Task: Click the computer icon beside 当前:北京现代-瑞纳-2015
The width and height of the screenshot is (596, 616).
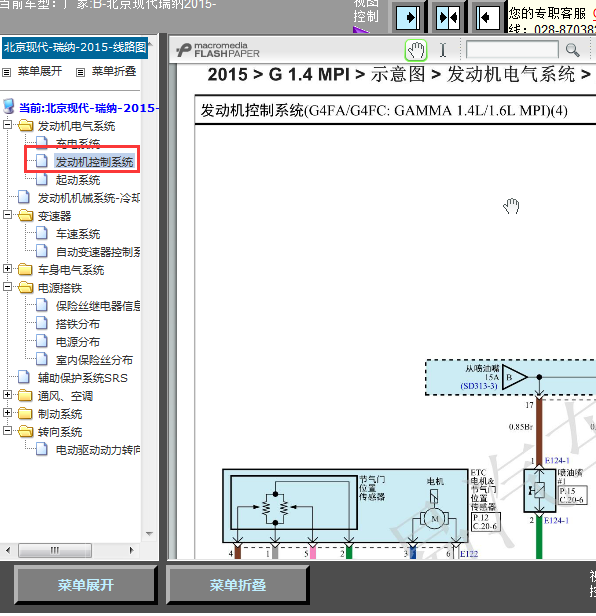Action: point(9,106)
